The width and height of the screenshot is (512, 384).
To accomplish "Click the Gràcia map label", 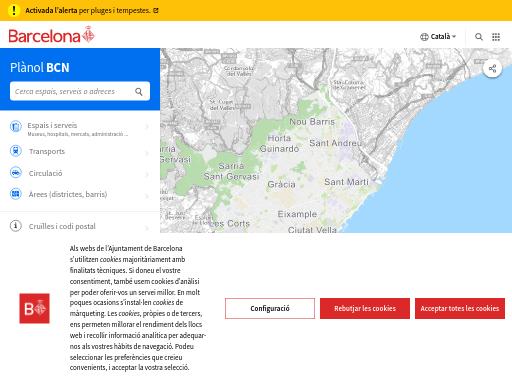I will pos(281,184).
